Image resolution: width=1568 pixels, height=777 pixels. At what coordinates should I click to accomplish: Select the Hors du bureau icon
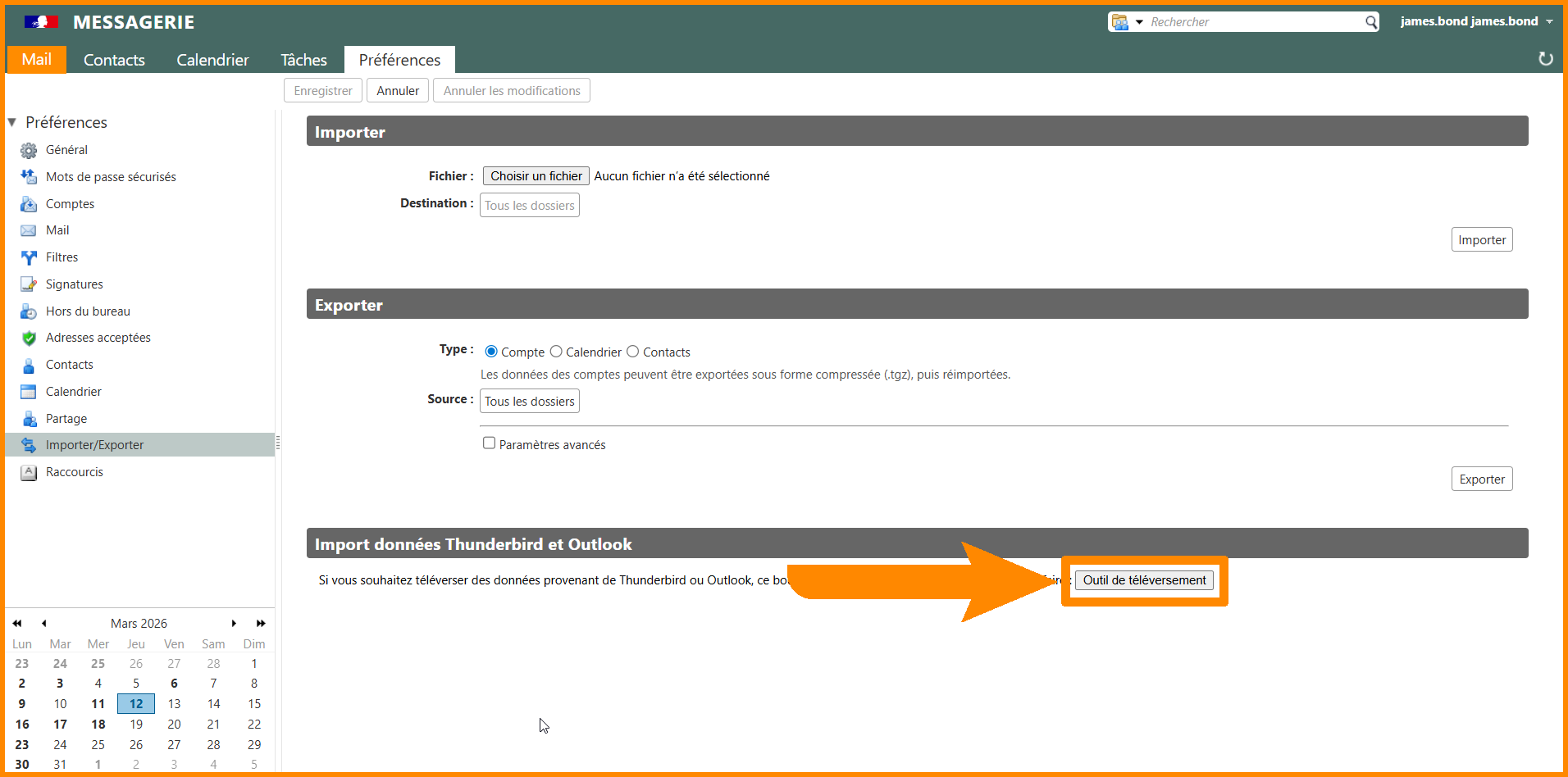coord(29,311)
